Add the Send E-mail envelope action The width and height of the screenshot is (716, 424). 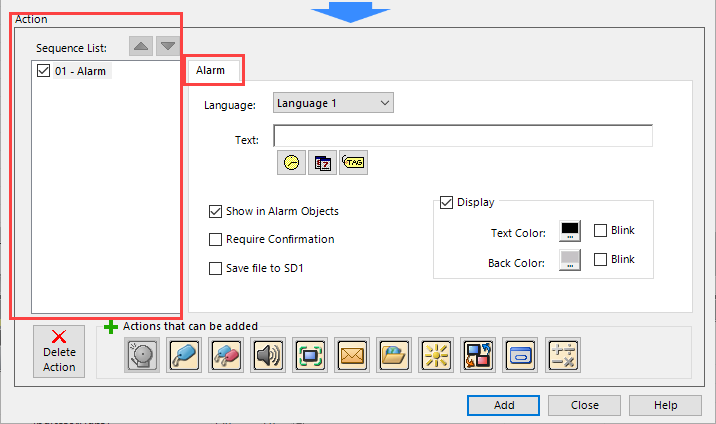coord(352,355)
